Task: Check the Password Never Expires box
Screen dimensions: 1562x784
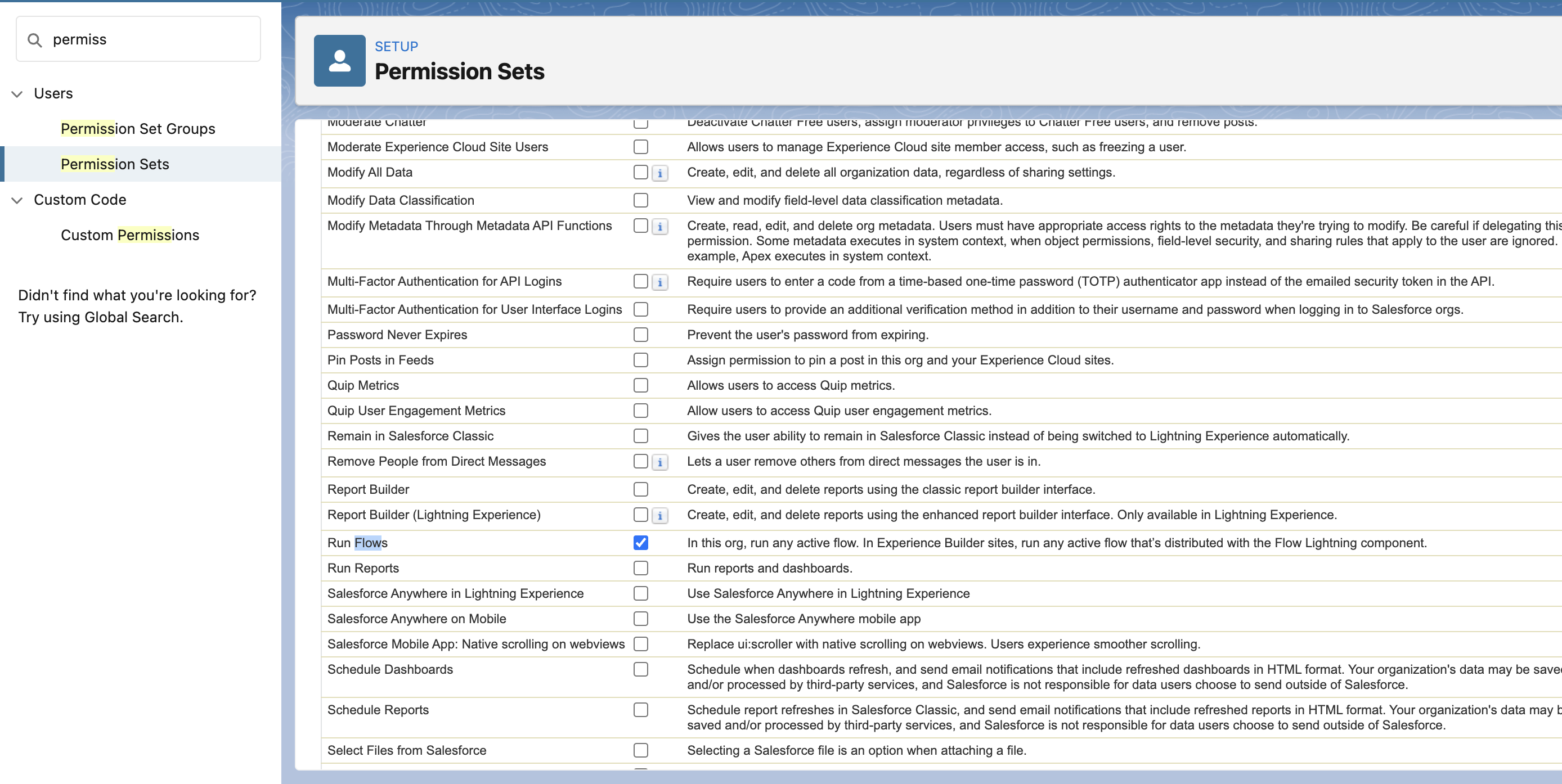Action: 640,335
